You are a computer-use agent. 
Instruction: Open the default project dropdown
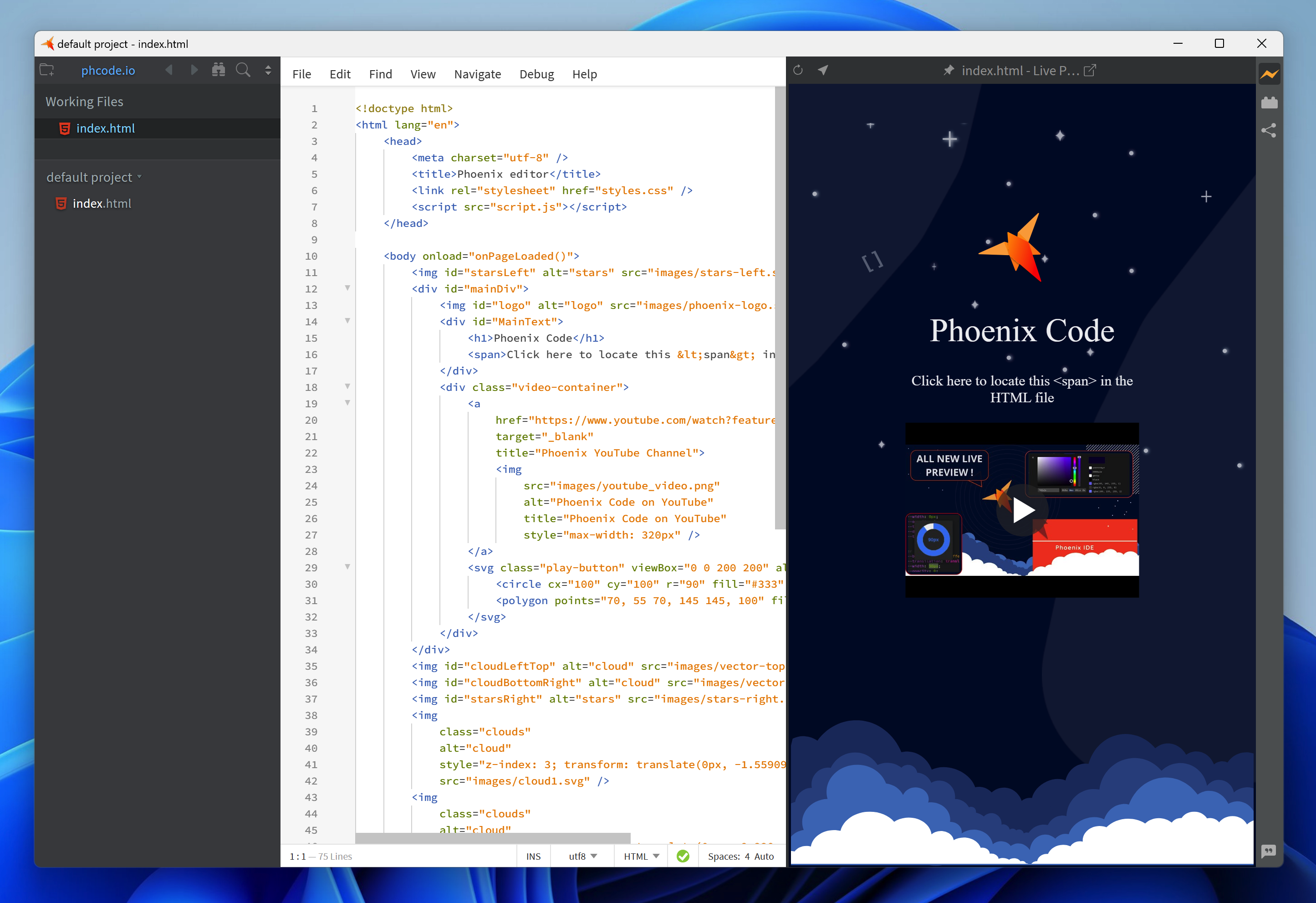[x=94, y=177]
